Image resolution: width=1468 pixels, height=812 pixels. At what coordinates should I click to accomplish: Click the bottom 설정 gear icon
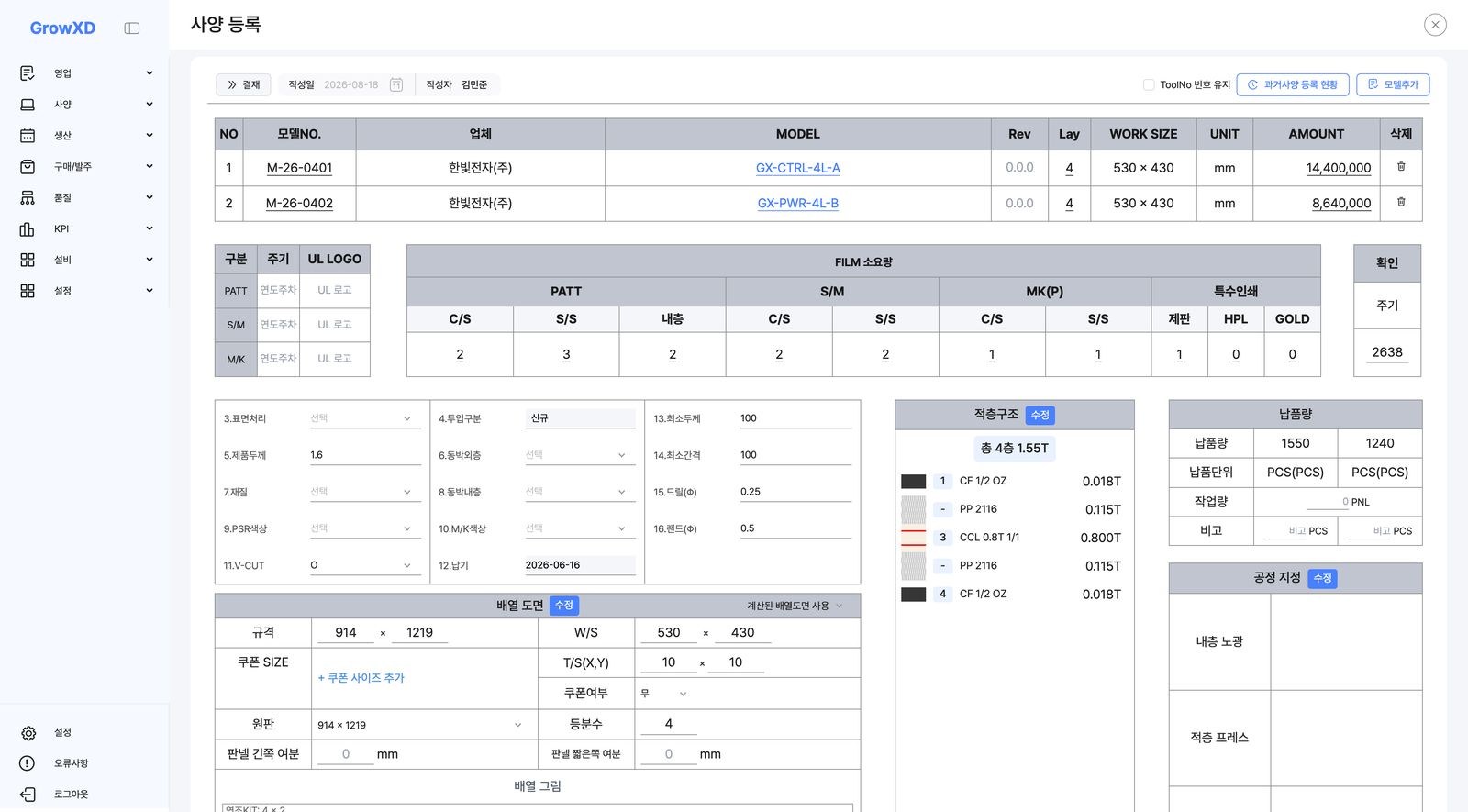click(28, 733)
